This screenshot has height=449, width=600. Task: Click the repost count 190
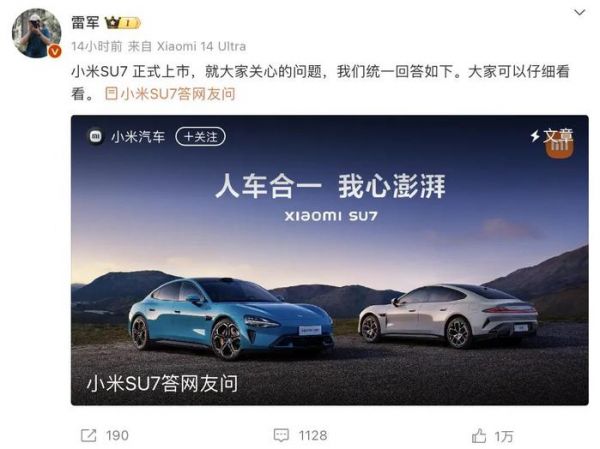(117, 436)
